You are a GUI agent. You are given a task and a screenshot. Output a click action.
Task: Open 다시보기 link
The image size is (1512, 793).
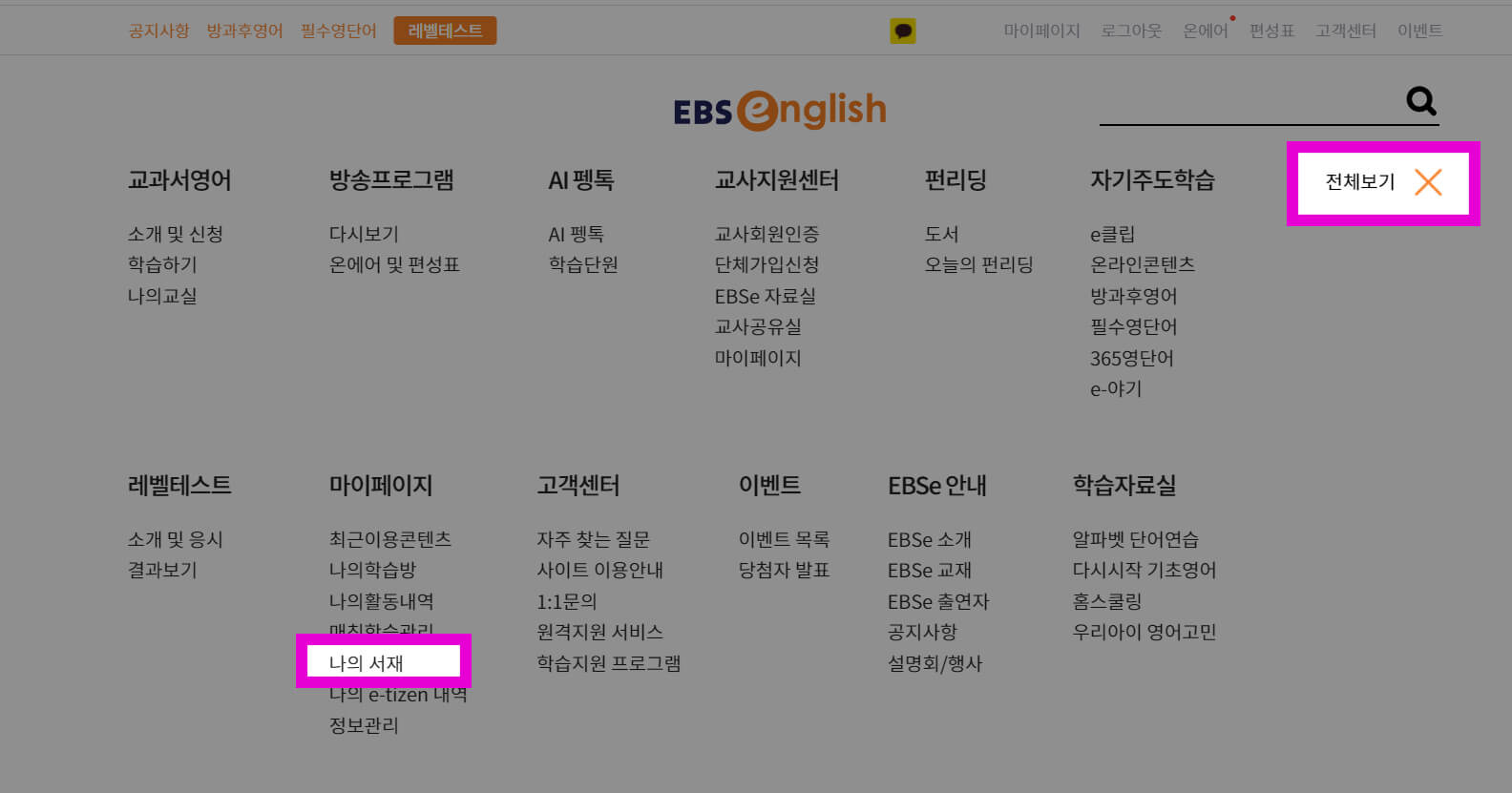[364, 234]
